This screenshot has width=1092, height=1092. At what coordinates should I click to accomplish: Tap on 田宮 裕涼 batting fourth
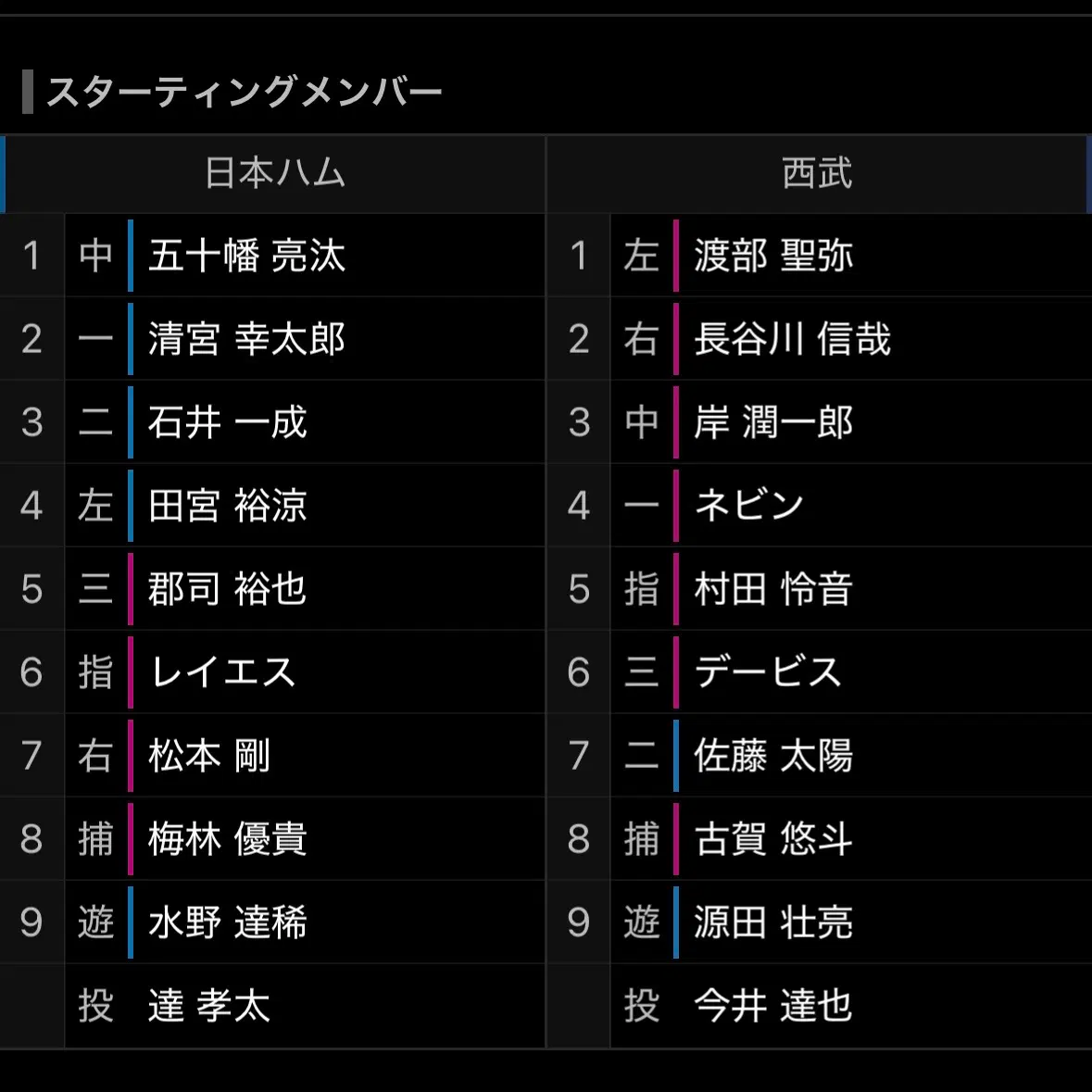(227, 506)
